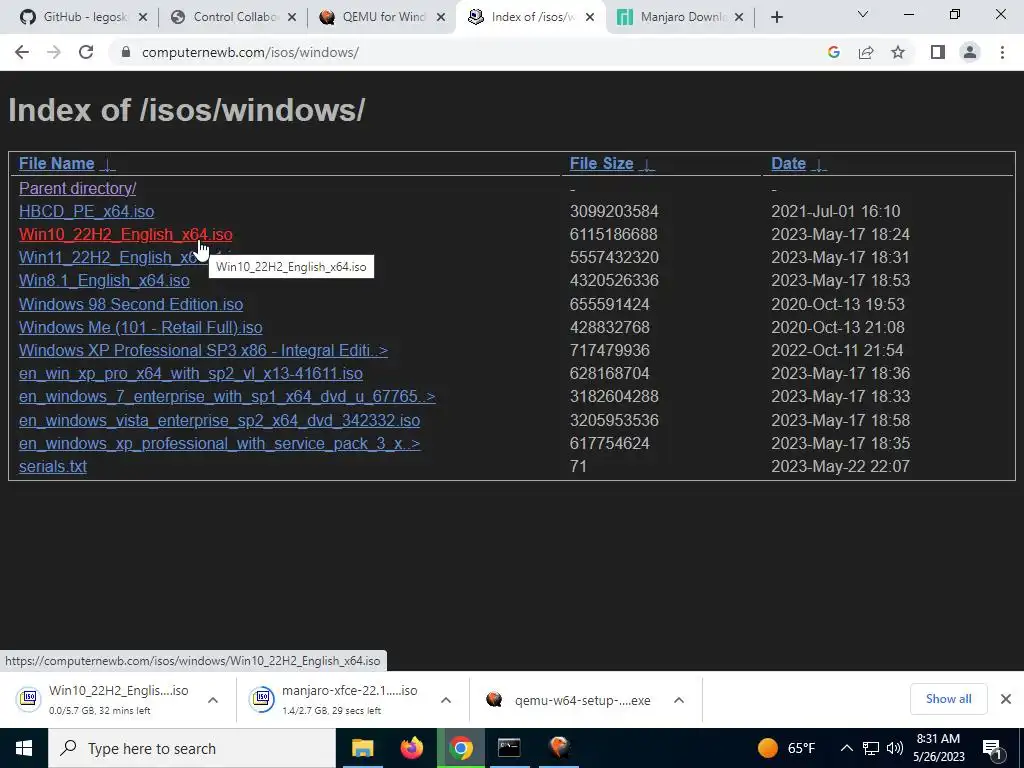The image size is (1024, 768).
Task: Sort by File Name header
Action: 57,163
